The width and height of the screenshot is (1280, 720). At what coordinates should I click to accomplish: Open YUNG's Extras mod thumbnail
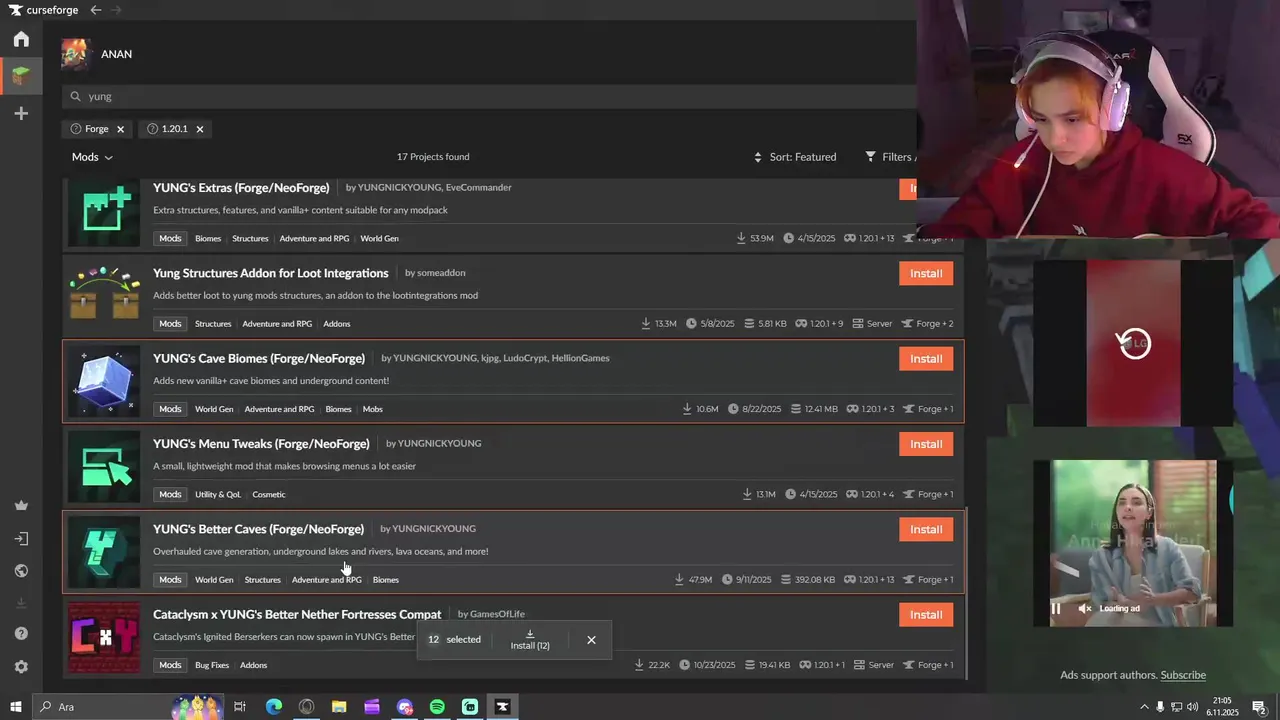pyautogui.click(x=104, y=213)
